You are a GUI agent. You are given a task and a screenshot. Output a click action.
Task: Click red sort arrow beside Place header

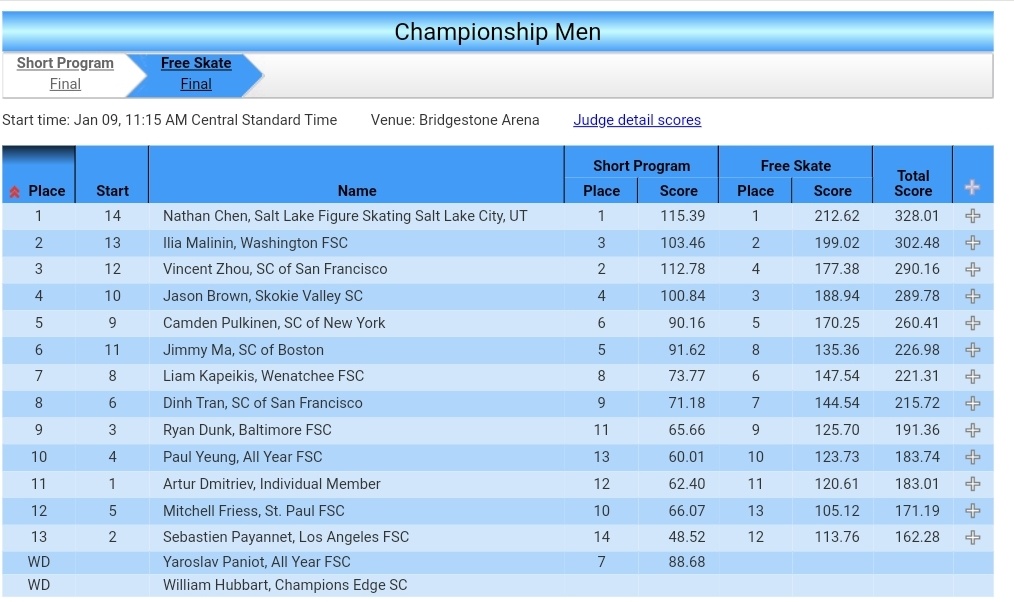point(14,192)
